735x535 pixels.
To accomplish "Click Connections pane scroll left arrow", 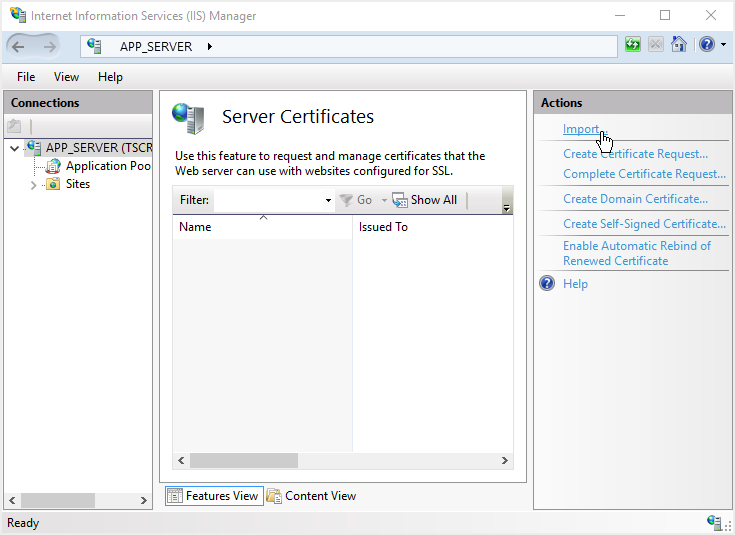I will click(x=12, y=500).
